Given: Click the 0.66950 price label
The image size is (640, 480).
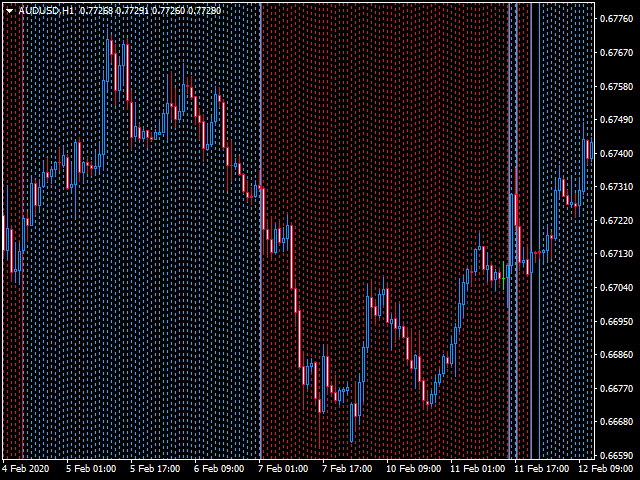Looking at the screenshot, I should [x=616, y=321].
